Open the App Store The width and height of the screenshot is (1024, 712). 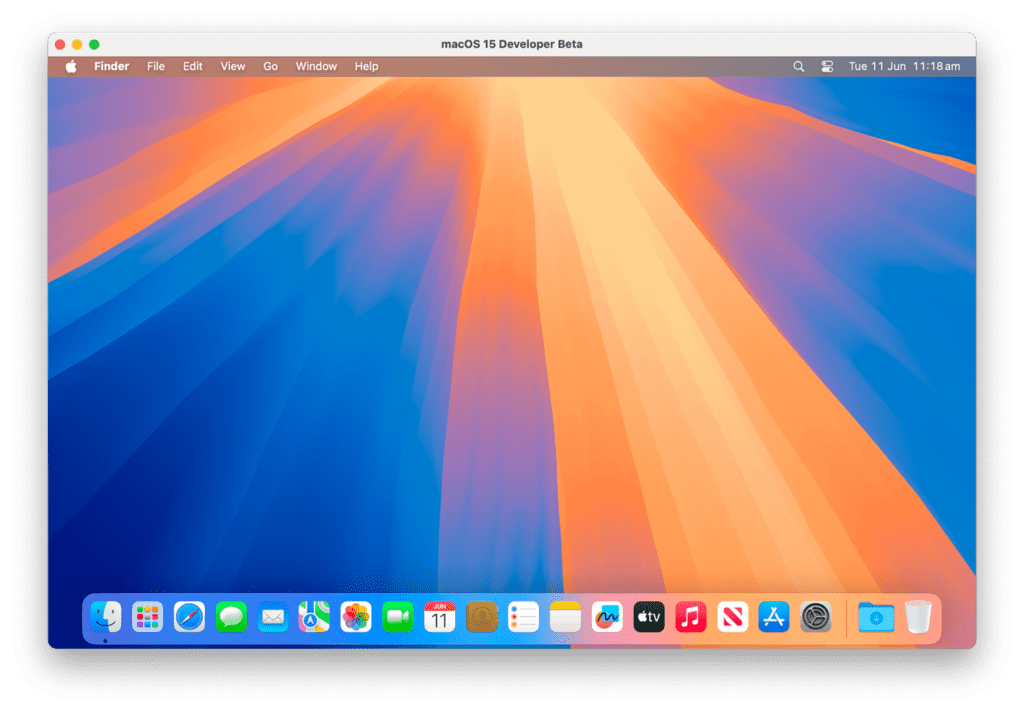click(775, 617)
